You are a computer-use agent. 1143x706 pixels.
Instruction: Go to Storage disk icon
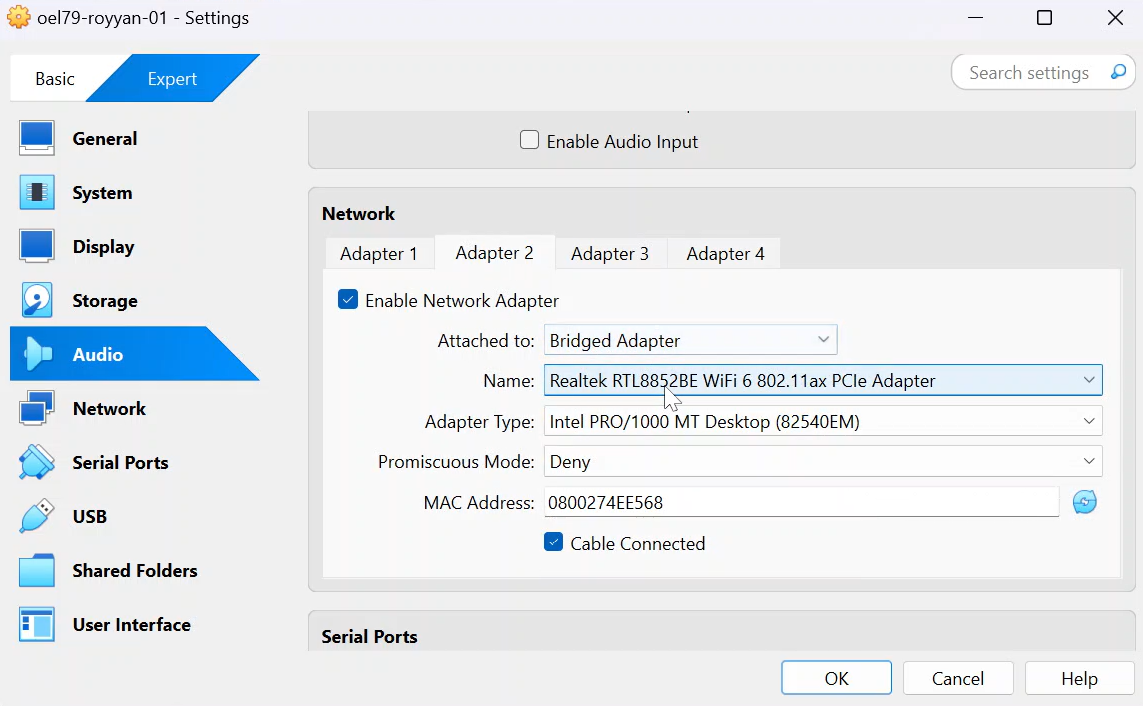coord(37,301)
